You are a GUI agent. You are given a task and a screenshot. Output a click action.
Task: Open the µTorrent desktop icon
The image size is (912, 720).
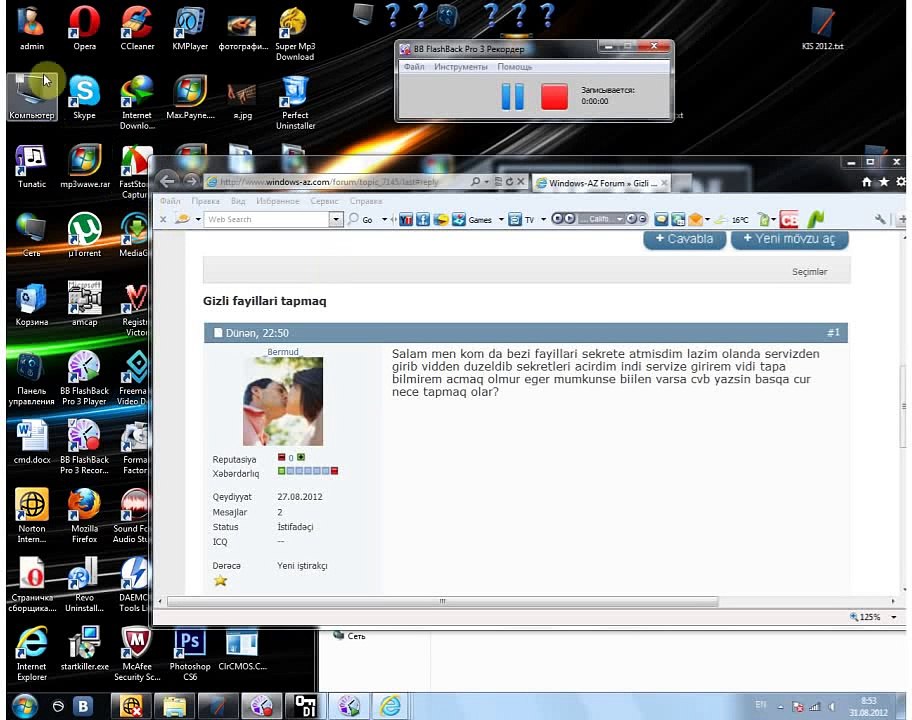84,235
